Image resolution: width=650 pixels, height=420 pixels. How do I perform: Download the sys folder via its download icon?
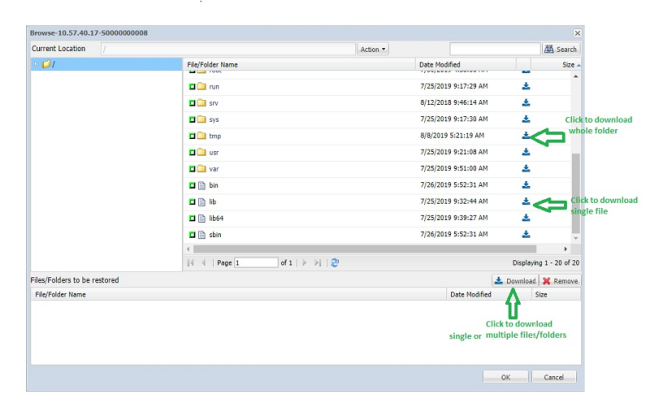526,119
